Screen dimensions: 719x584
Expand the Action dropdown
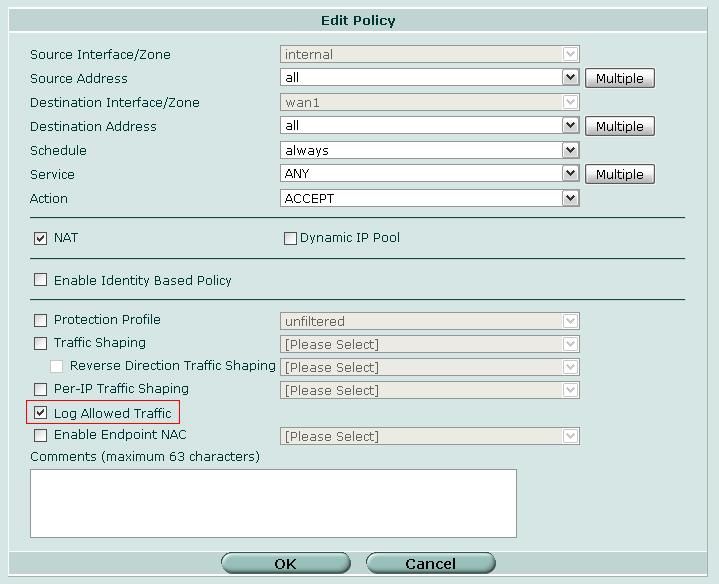pos(570,198)
